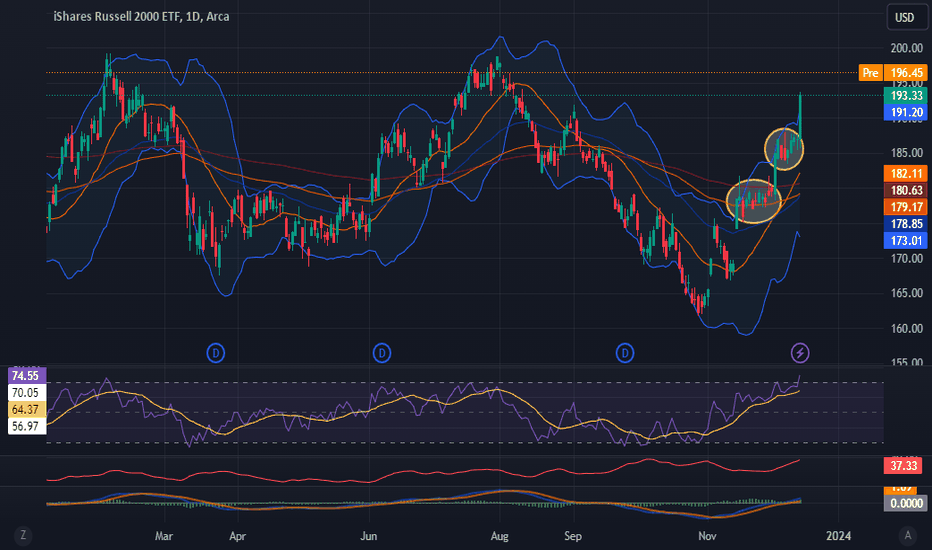Click the 178.85 blue price label
The width and height of the screenshot is (932, 550).
point(905,224)
